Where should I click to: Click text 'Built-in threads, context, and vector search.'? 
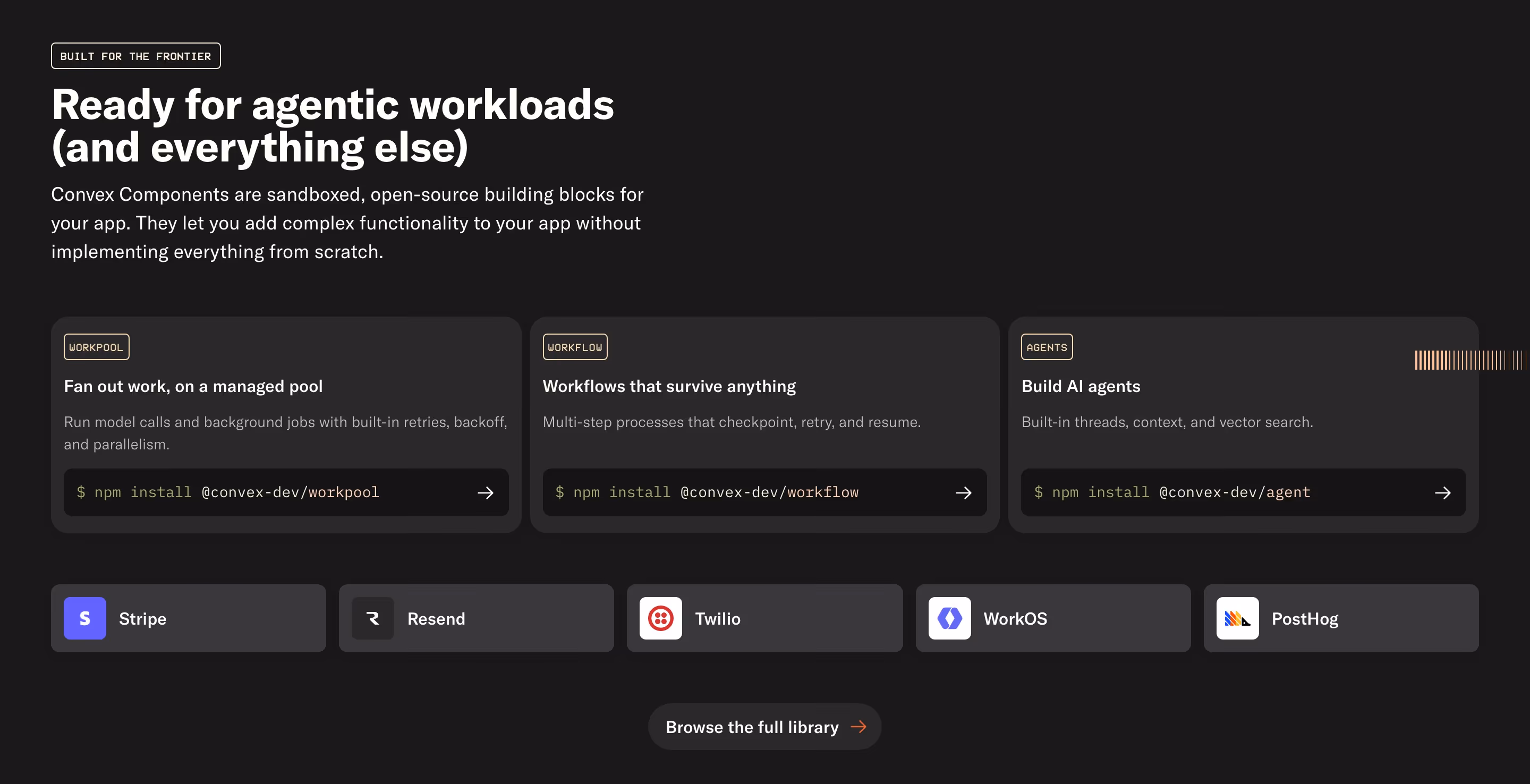tap(1167, 422)
